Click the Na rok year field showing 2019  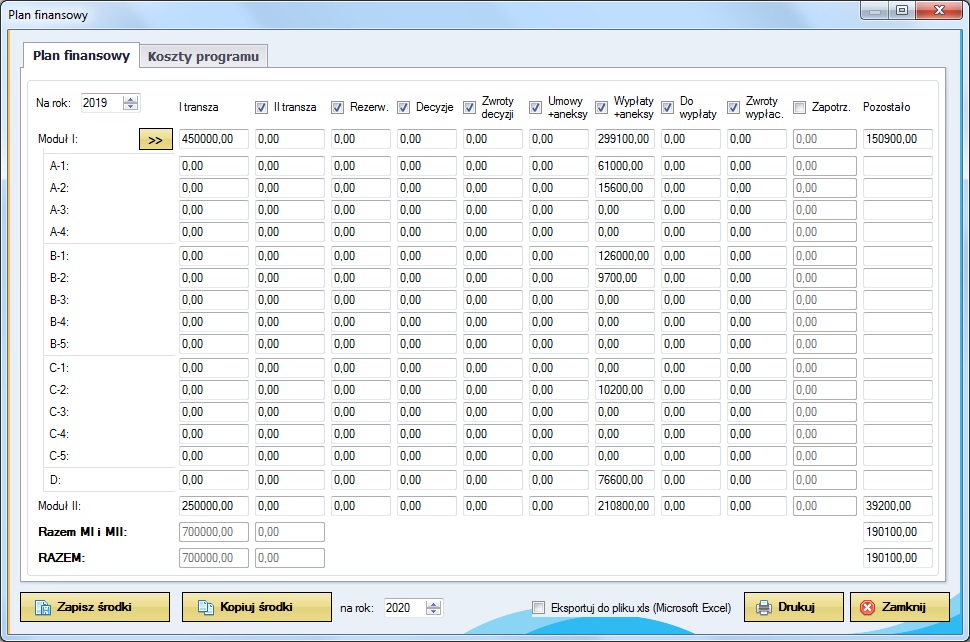tap(102, 103)
